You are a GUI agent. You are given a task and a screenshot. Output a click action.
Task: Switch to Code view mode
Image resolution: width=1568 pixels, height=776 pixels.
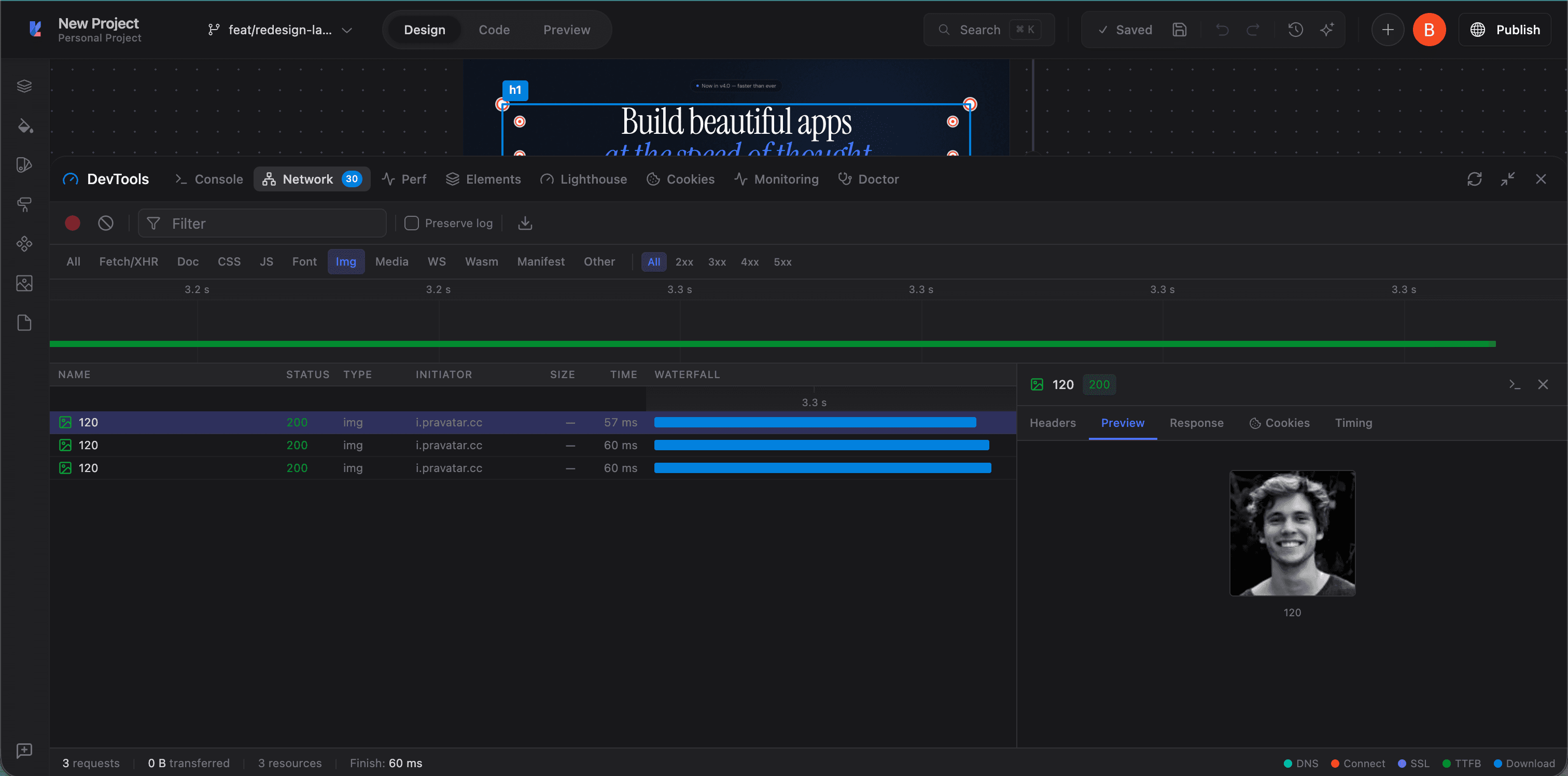494,30
